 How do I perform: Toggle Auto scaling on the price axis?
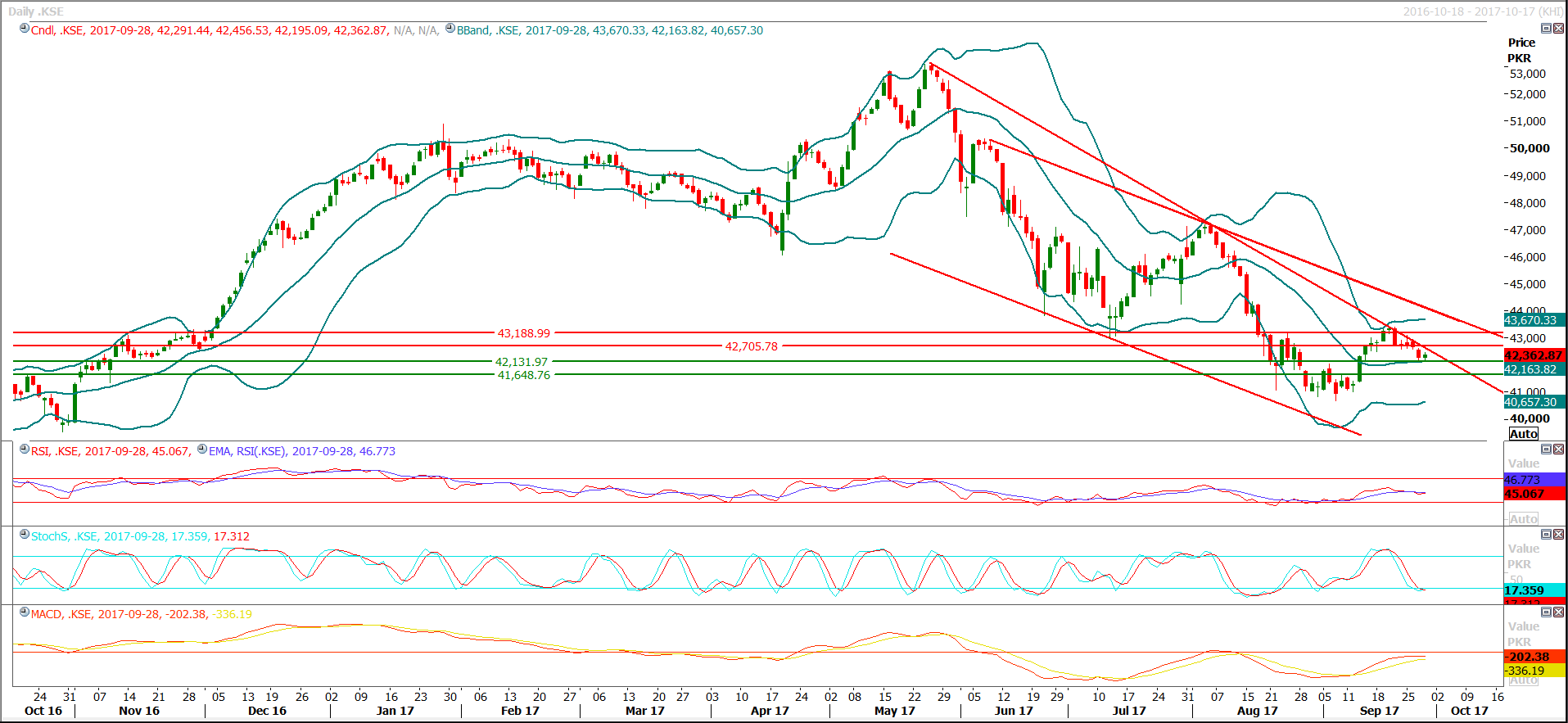pos(1523,434)
